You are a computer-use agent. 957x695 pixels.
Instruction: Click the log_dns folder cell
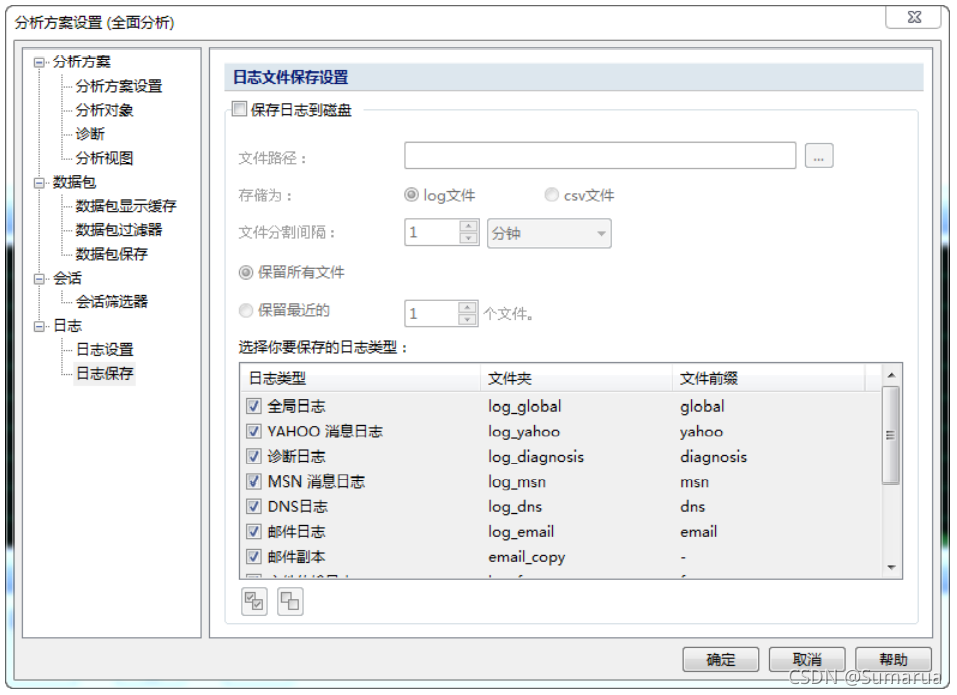tap(515, 506)
